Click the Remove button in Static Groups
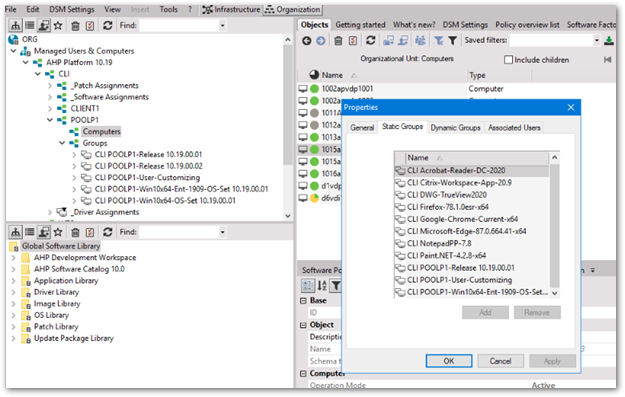The image size is (625, 397). pos(537,312)
